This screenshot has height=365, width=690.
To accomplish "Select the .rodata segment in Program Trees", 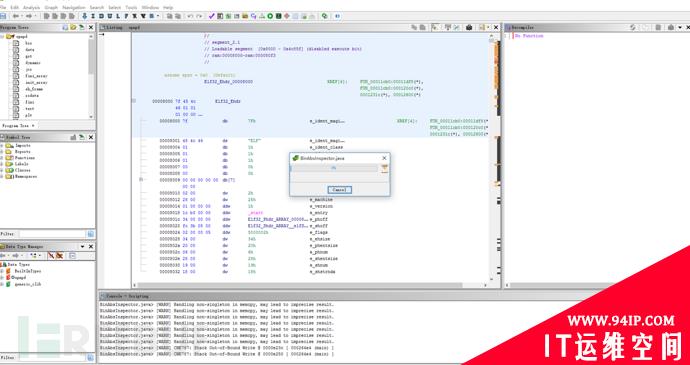I will click(x=31, y=96).
